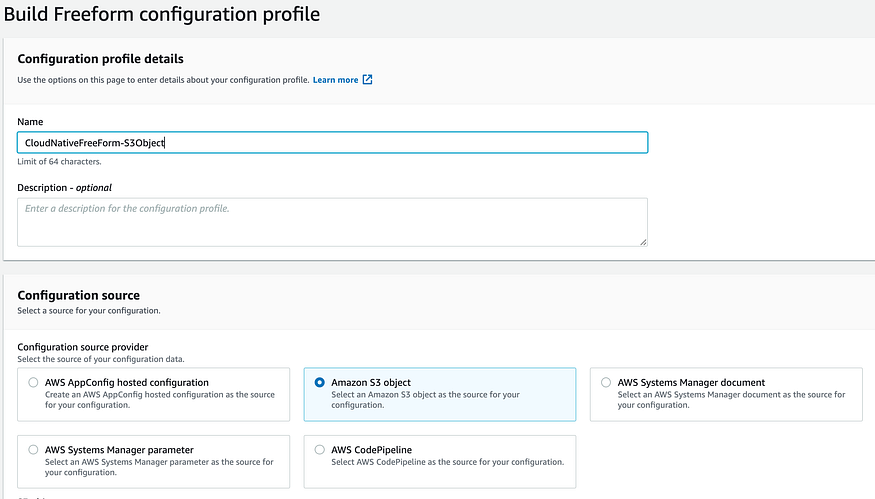The height and width of the screenshot is (499, 875).
Task: Click the Learn more link
Action: coord(335,80)
